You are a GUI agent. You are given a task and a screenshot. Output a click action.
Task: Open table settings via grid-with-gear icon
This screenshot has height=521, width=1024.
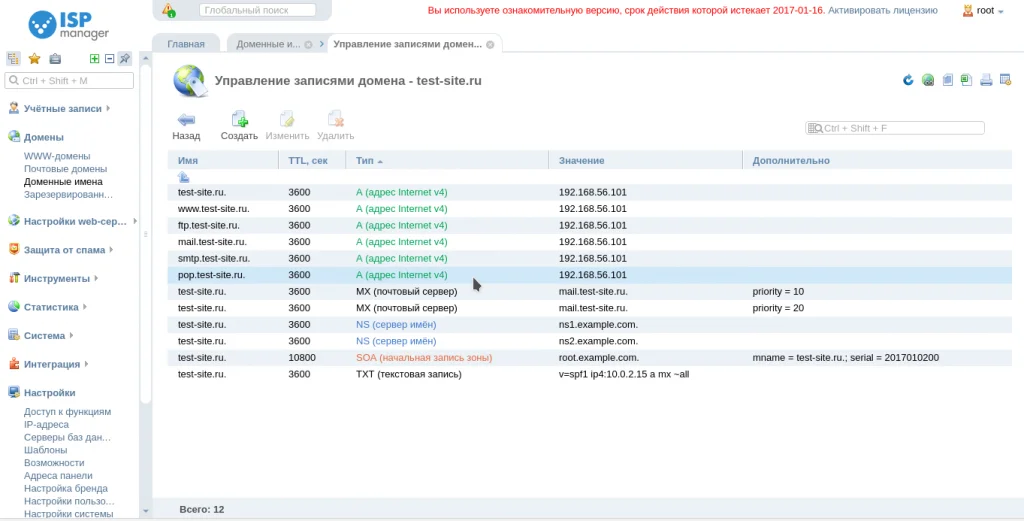[1004, 80]
